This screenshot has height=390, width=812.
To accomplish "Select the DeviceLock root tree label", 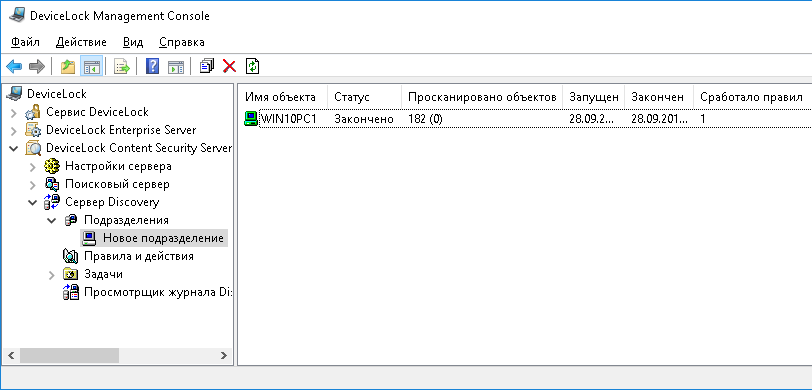I will (57, 94).
